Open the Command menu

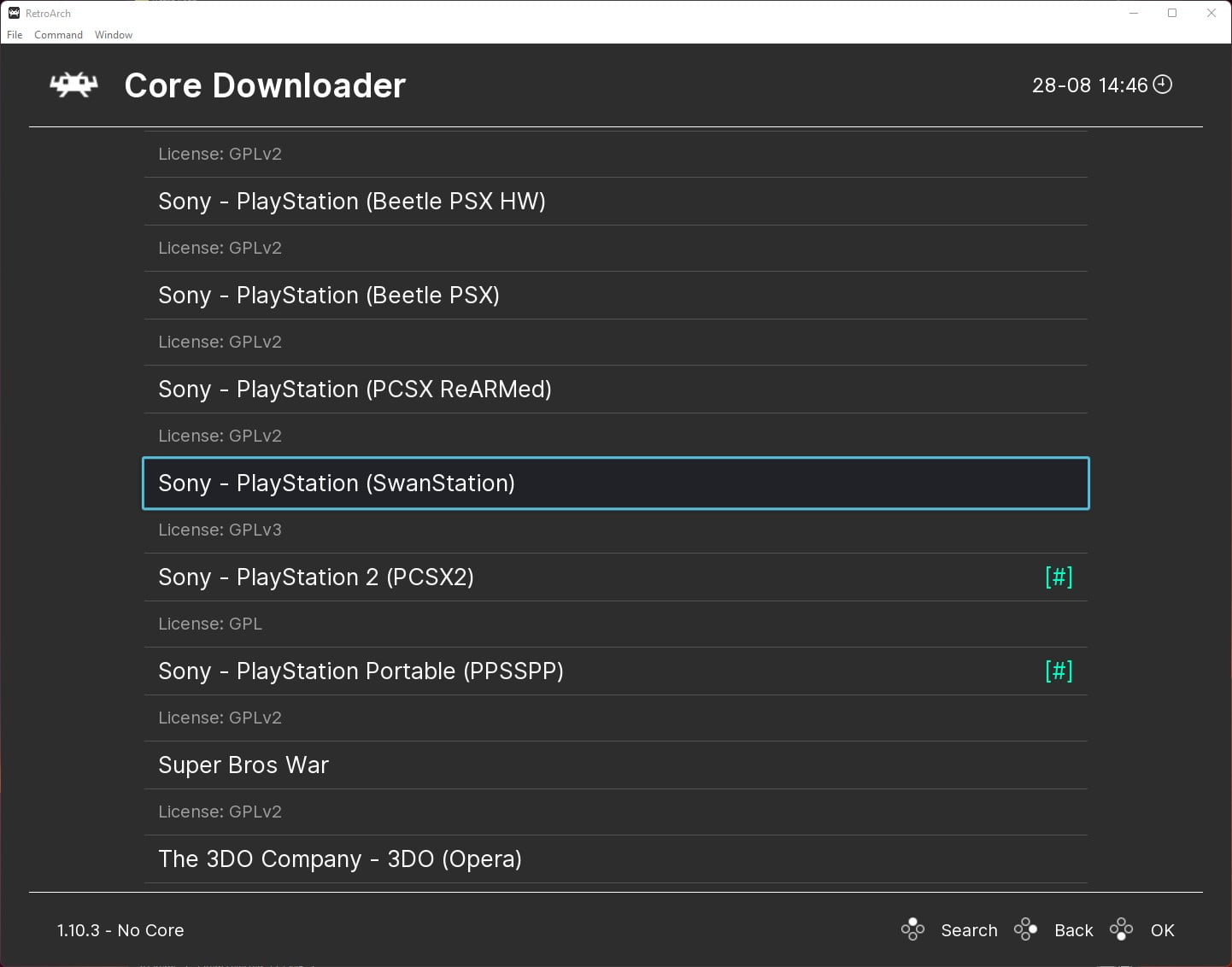(x=58, y=35)
